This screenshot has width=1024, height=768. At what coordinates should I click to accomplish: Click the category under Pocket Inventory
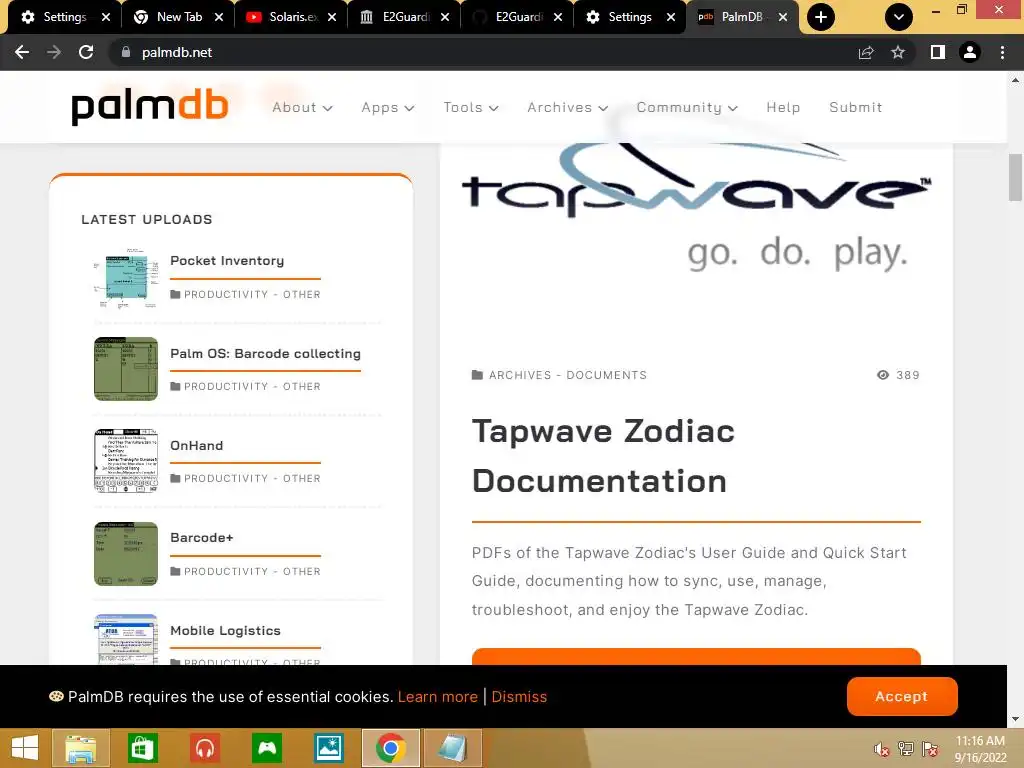tap(252, 295)
